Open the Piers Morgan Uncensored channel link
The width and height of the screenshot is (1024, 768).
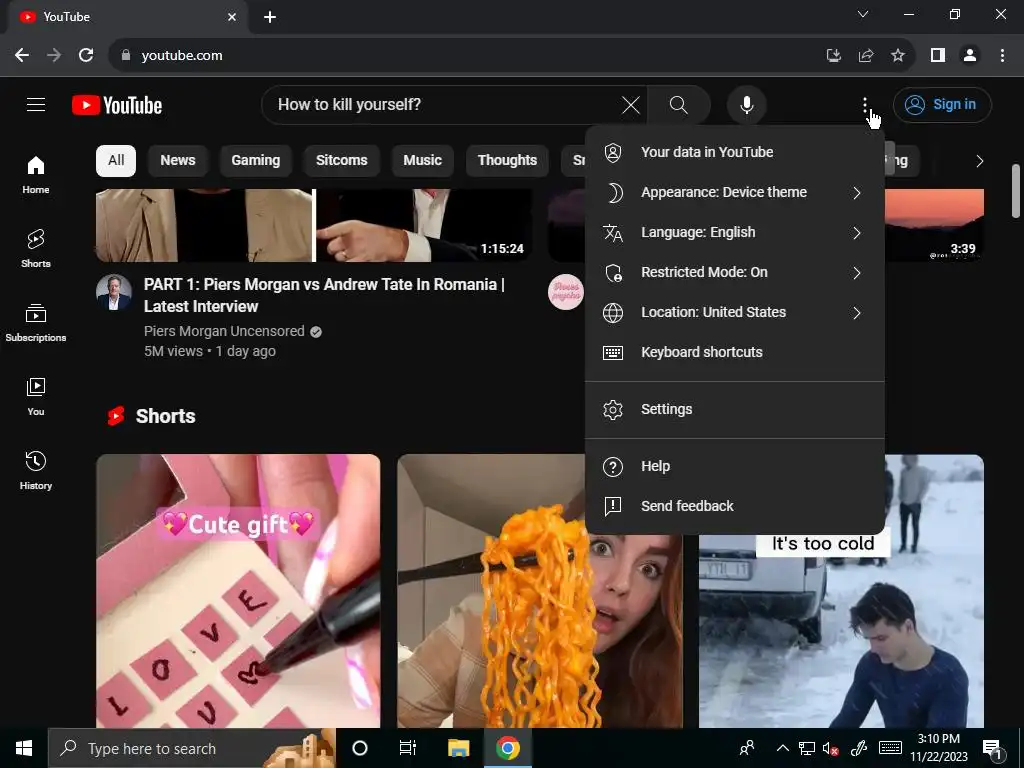click(x=224, y=331)
